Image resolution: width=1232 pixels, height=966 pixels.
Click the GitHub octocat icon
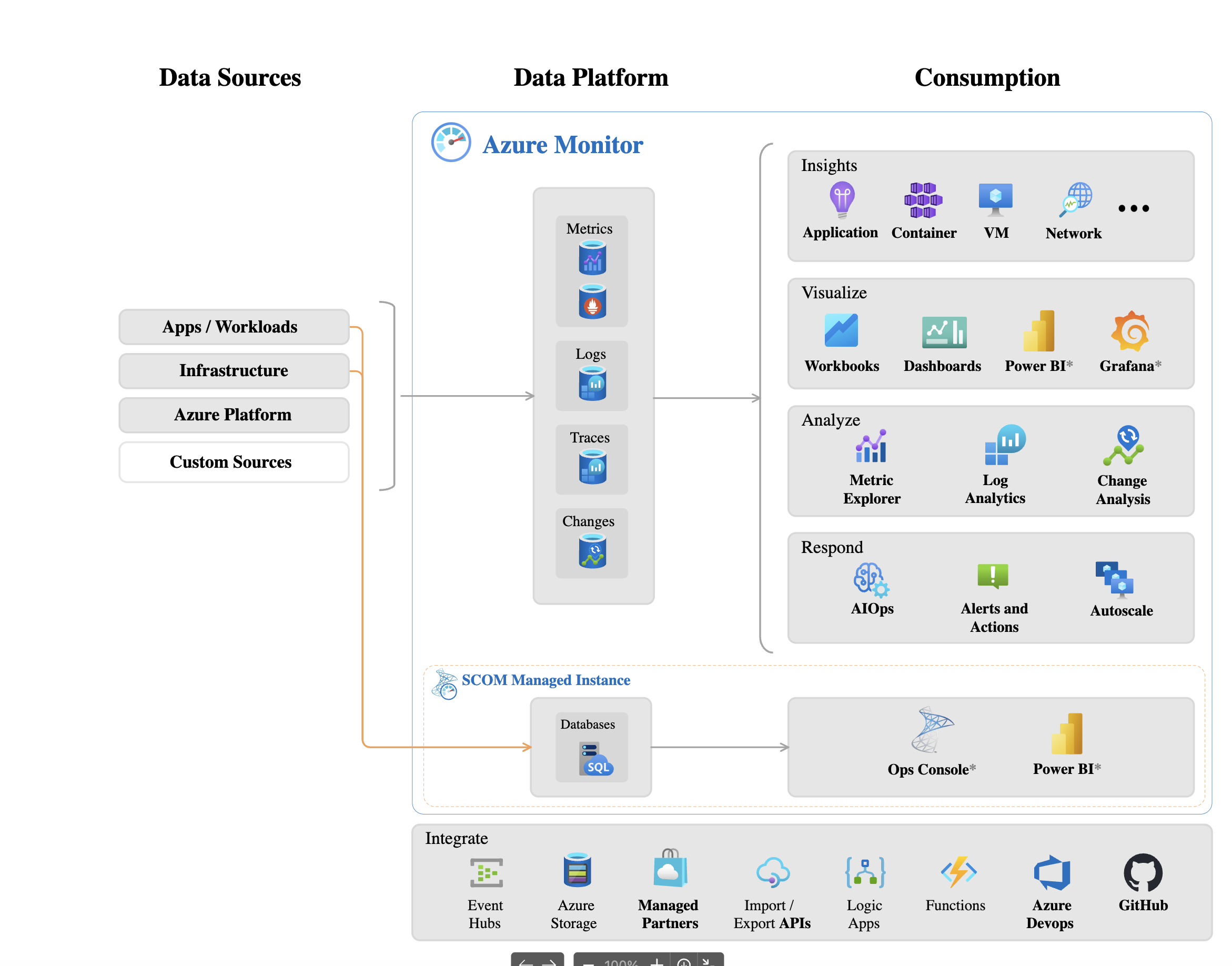coord(1143,872)
